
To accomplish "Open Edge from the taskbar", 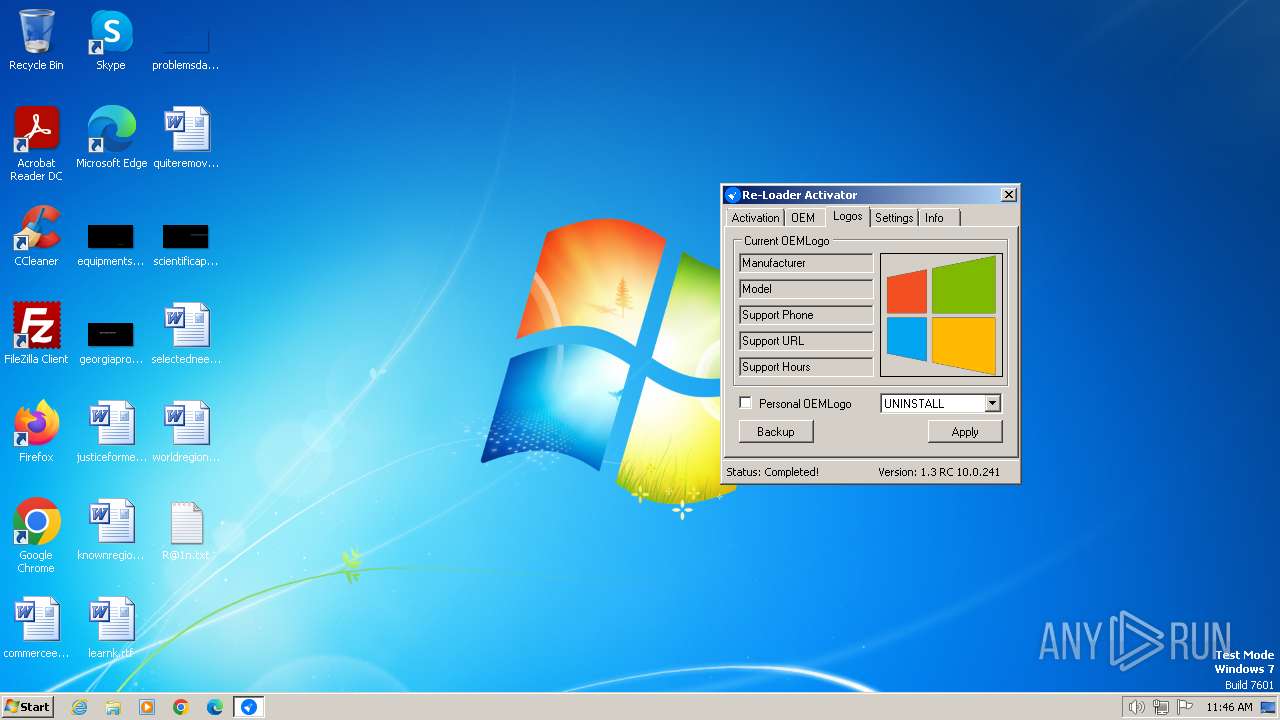I will pos(215,707).
